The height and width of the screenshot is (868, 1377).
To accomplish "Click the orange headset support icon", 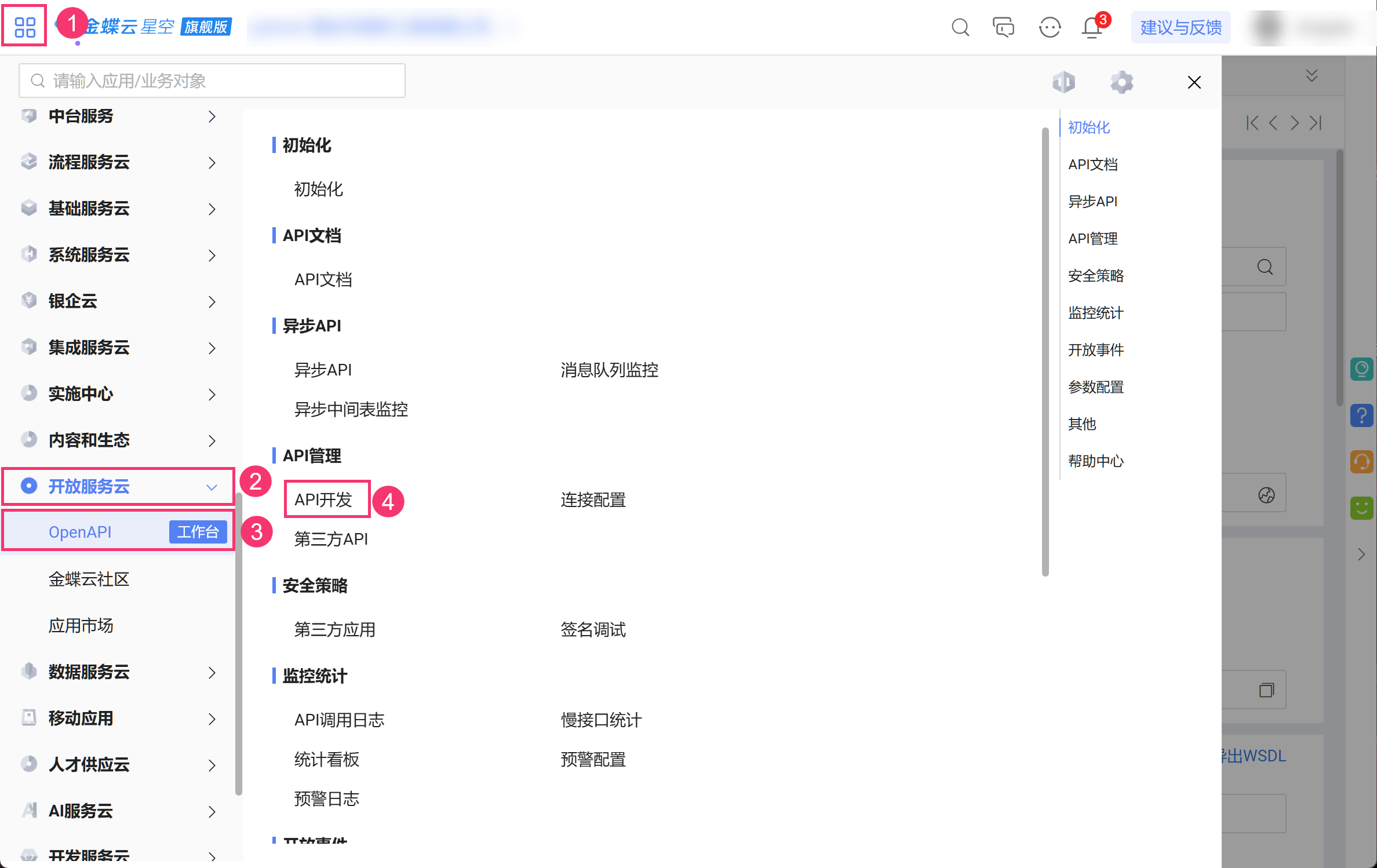I will (1361, 462).
